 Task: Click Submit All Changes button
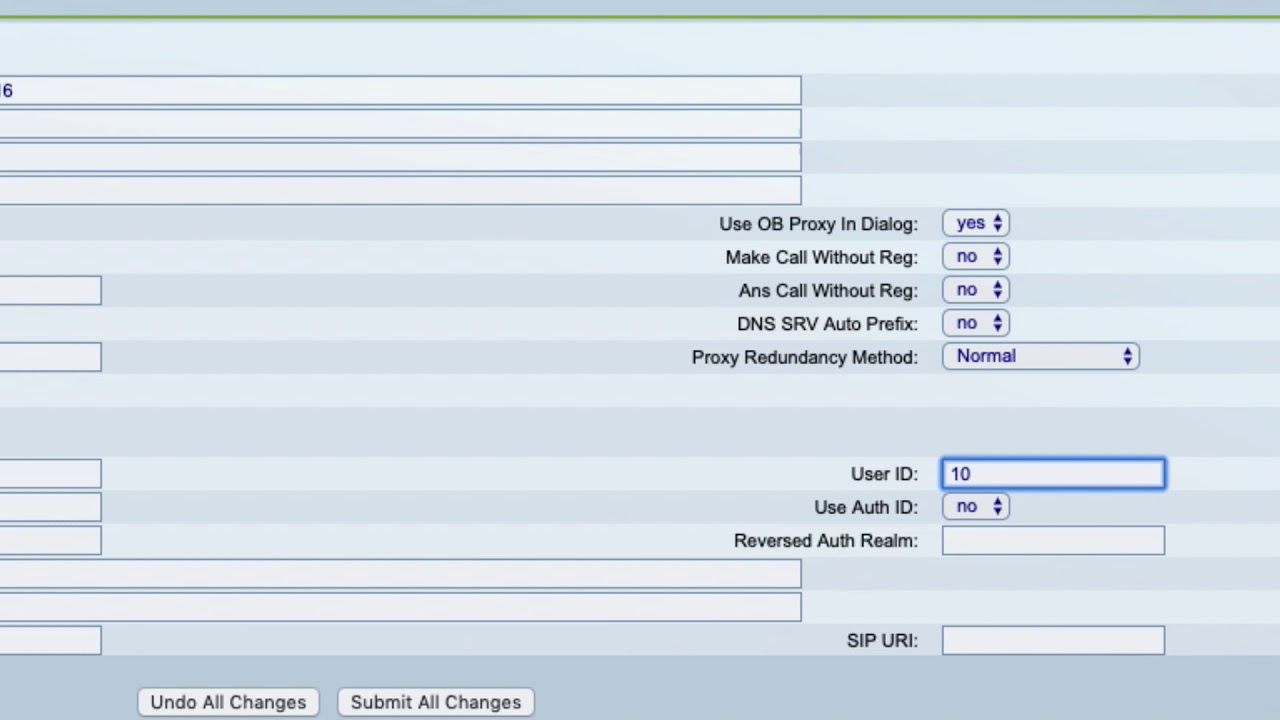[436, 702]
